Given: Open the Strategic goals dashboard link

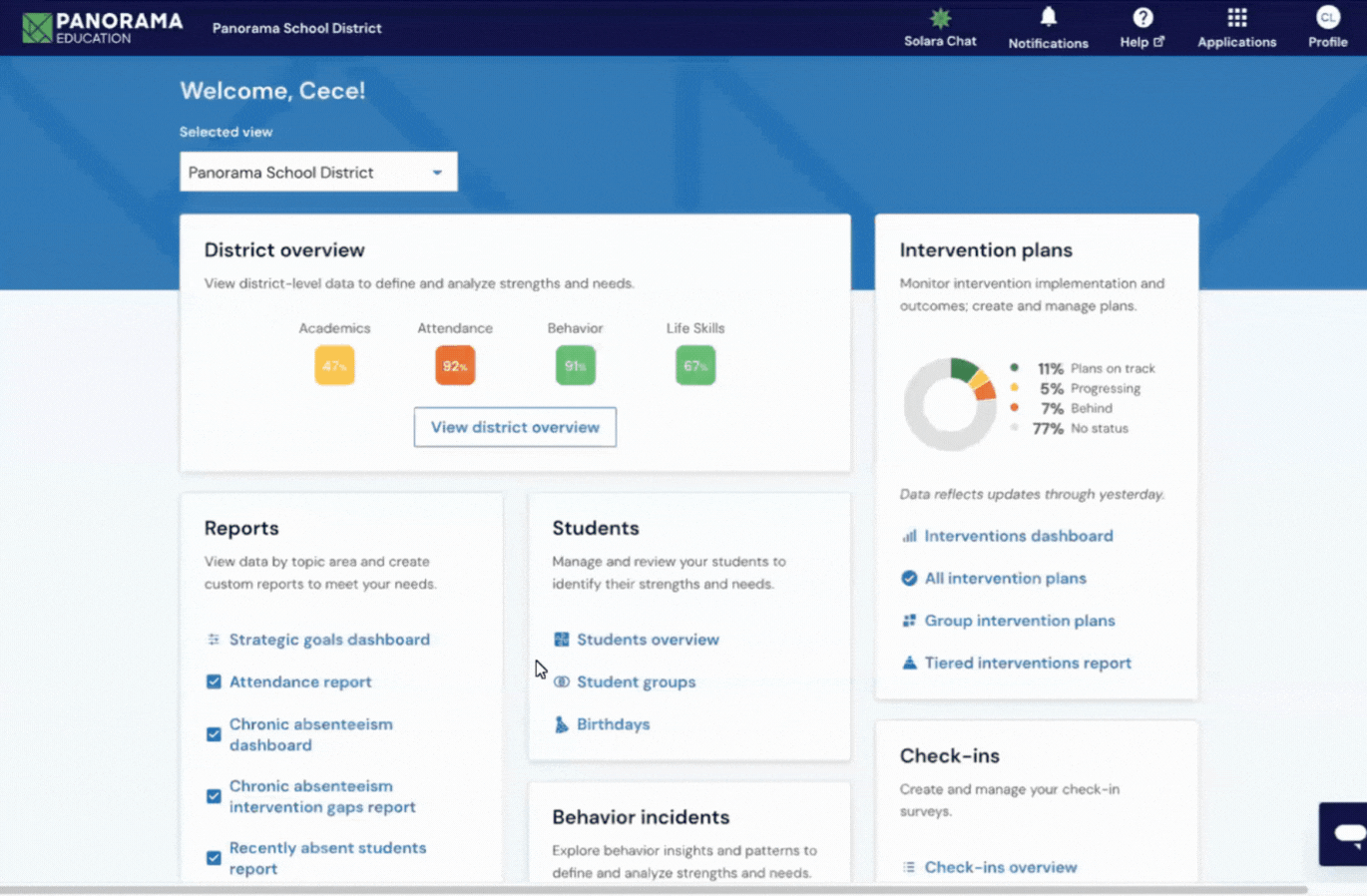Looking at the screenshot, I should pos(329,640).
